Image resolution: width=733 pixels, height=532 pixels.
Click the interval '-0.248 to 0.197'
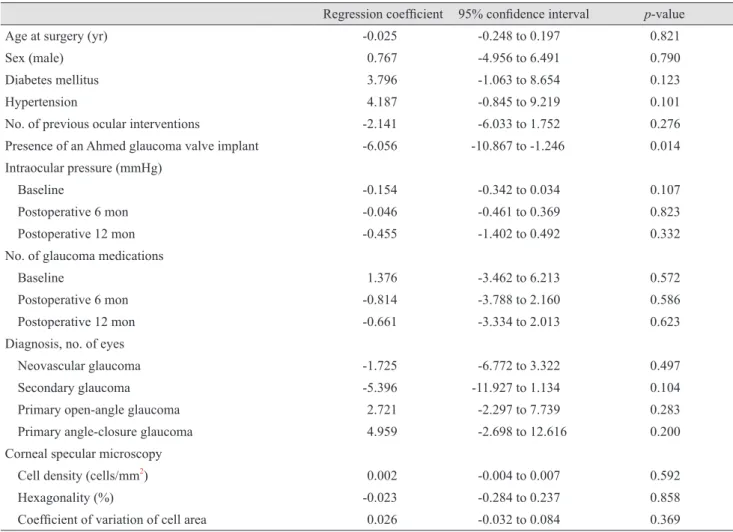(519, 36)
